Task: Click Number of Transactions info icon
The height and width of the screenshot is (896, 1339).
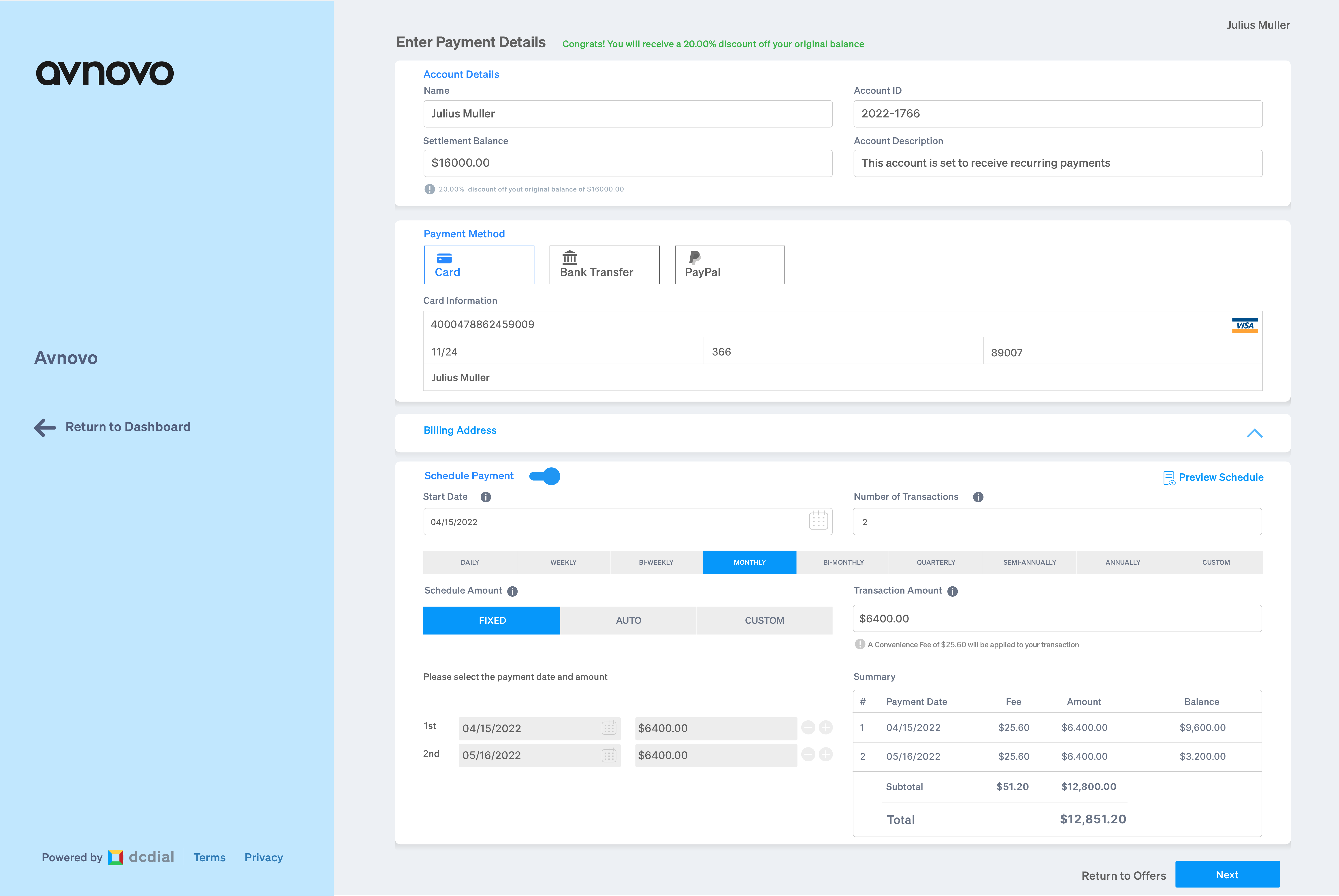Action: click(978, 497)
